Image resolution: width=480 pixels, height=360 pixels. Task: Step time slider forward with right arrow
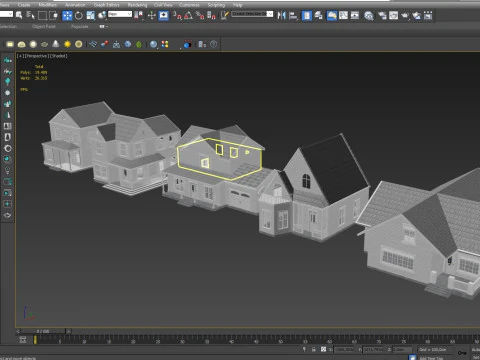coord(68,331)
